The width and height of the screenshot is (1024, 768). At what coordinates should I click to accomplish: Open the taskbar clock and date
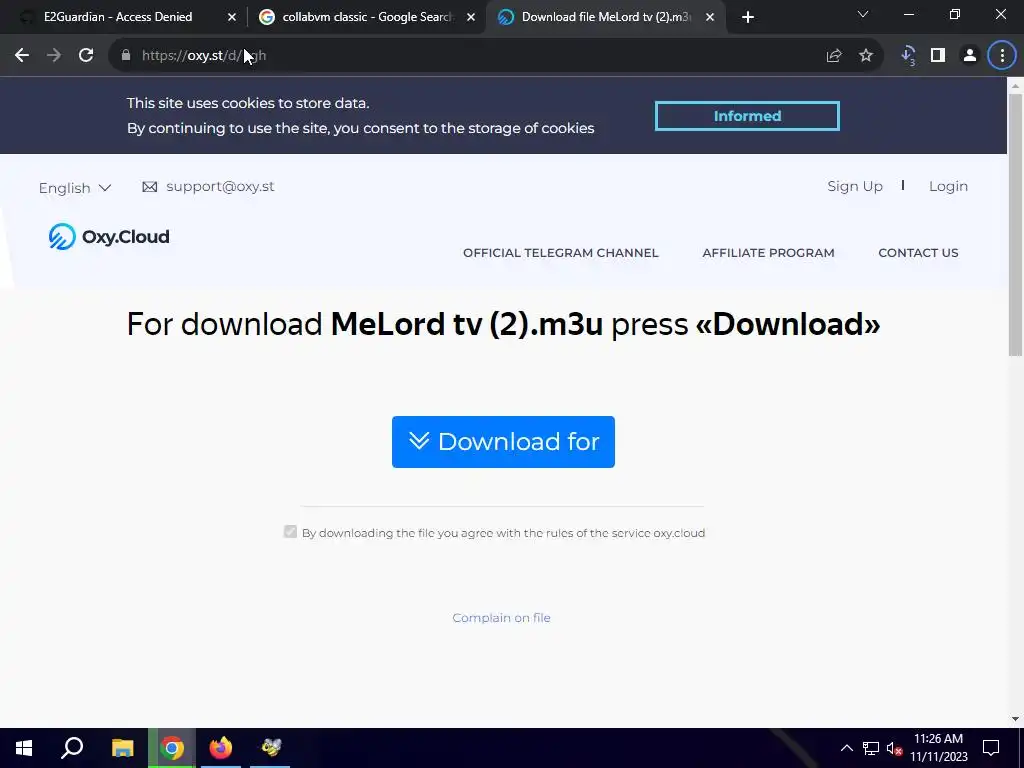click(938, 748)
